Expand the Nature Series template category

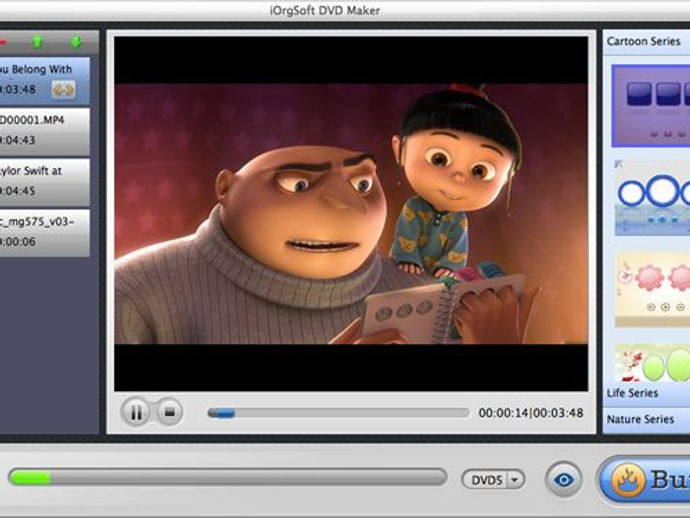point(646,419)
